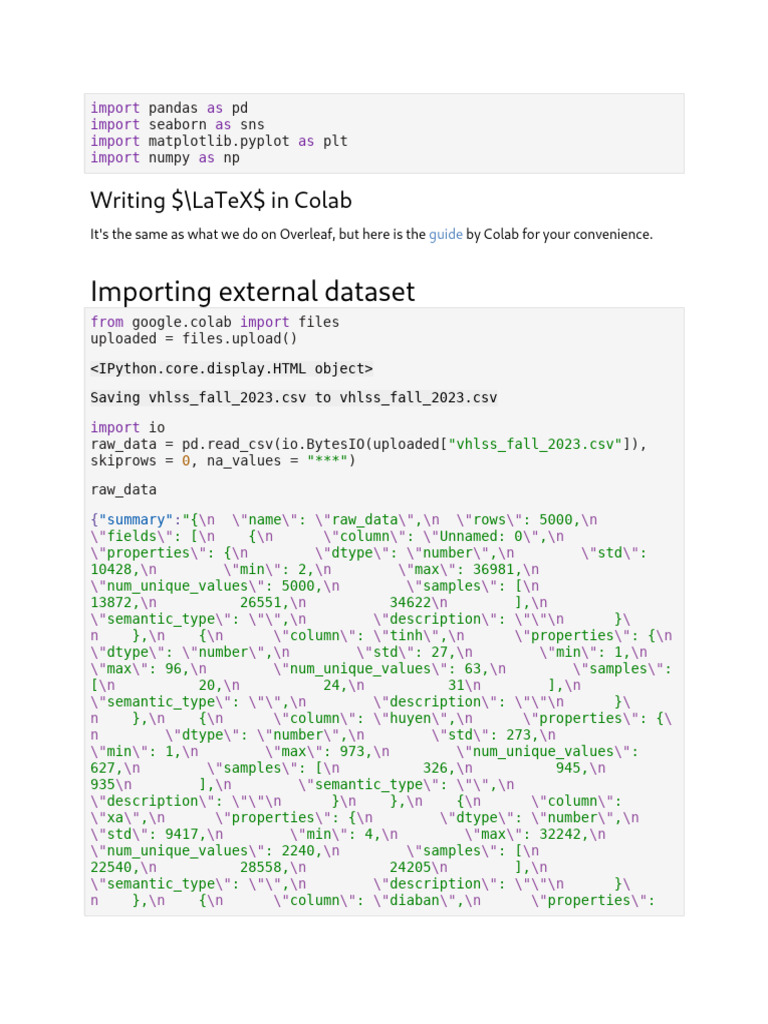Click the 'import seaborn as sns' line
The image size is (768, 1024).
click(x=177, y=125)
